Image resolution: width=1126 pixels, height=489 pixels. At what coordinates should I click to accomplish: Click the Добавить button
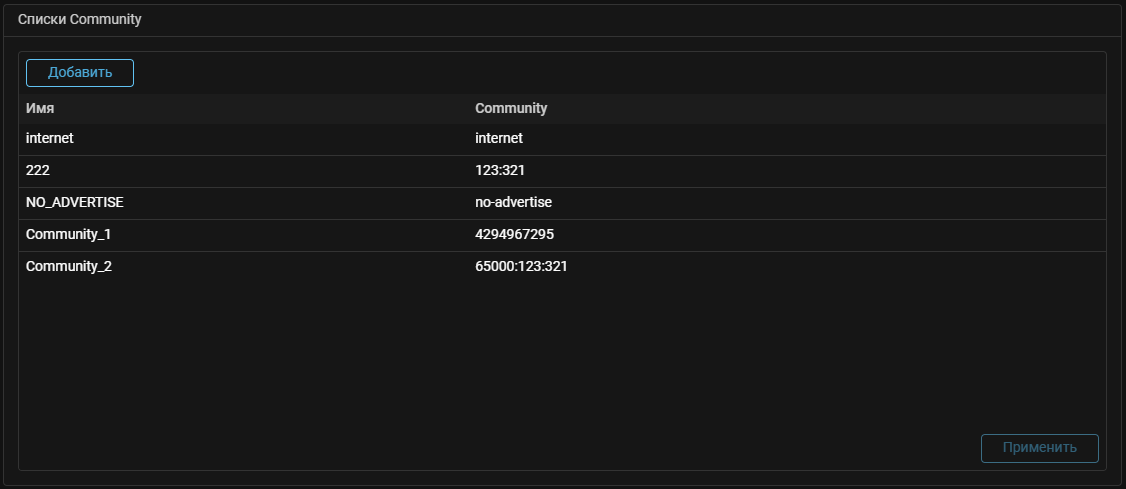point(80,73)
